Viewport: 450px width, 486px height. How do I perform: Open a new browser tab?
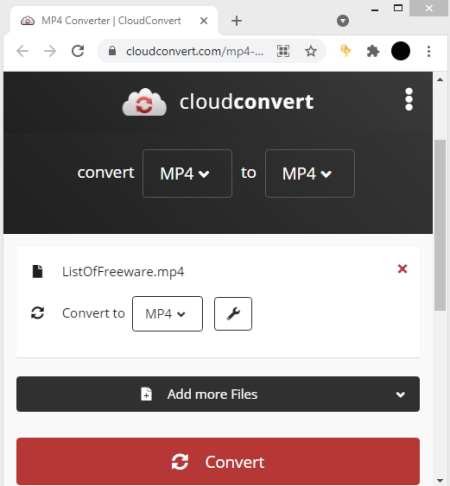click(236, 21)
